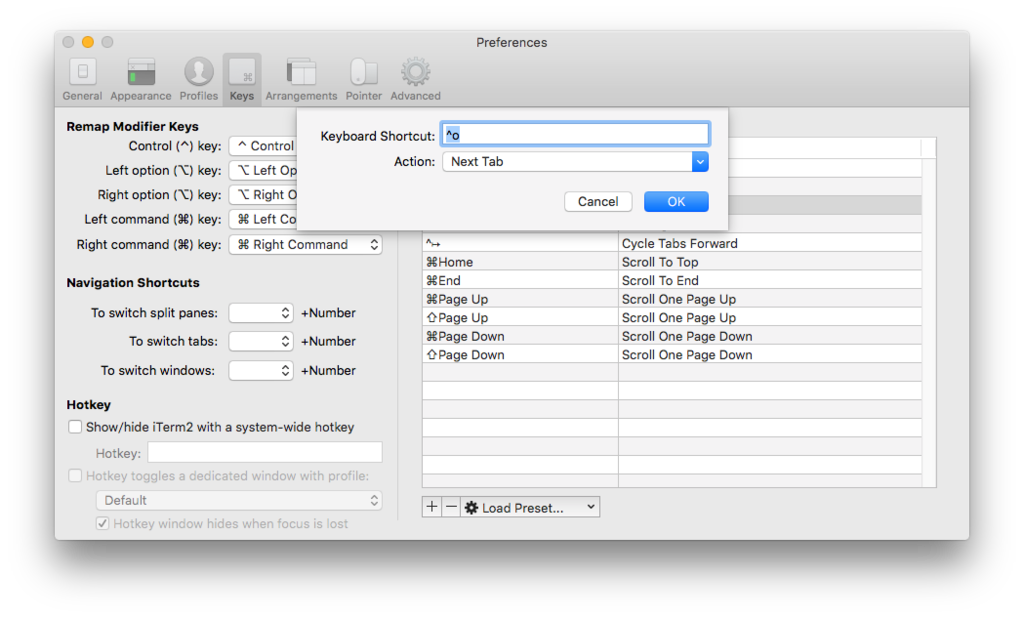The image size is (1024, 618).
Task: Uncheck Hotkey window hides when focus lost
Action: pyautogui.click(x=103, y=523)
